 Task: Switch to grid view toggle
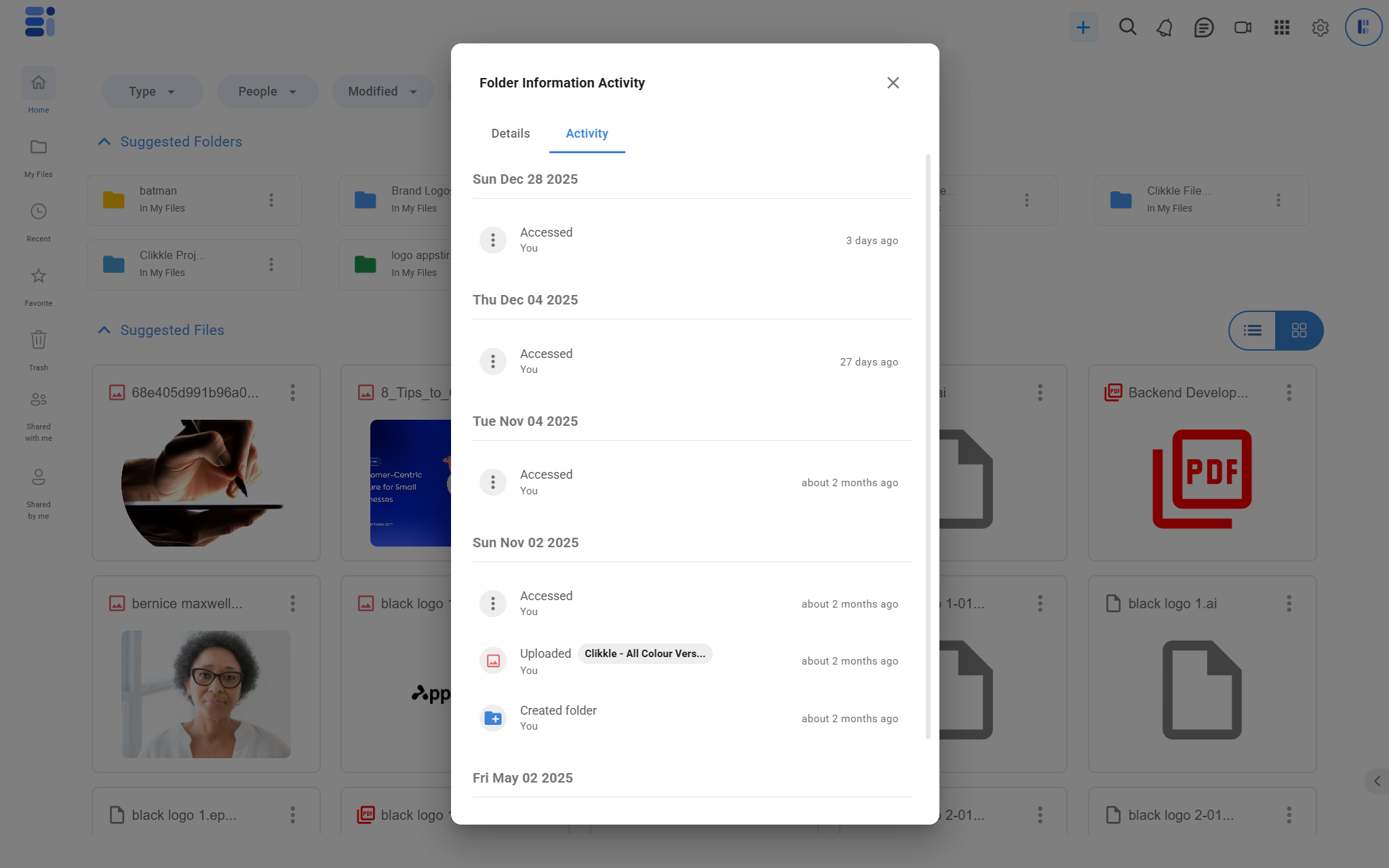(1299, 330)
